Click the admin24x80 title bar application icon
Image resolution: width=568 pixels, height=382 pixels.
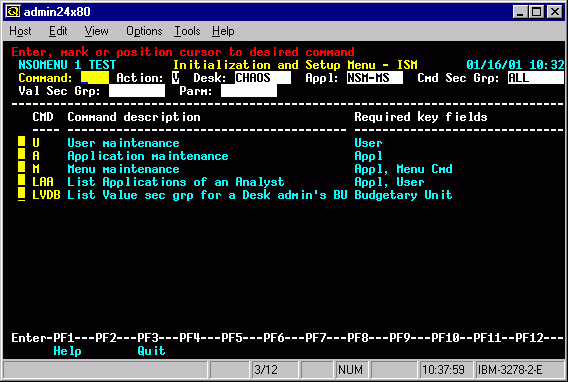[13, 12]
